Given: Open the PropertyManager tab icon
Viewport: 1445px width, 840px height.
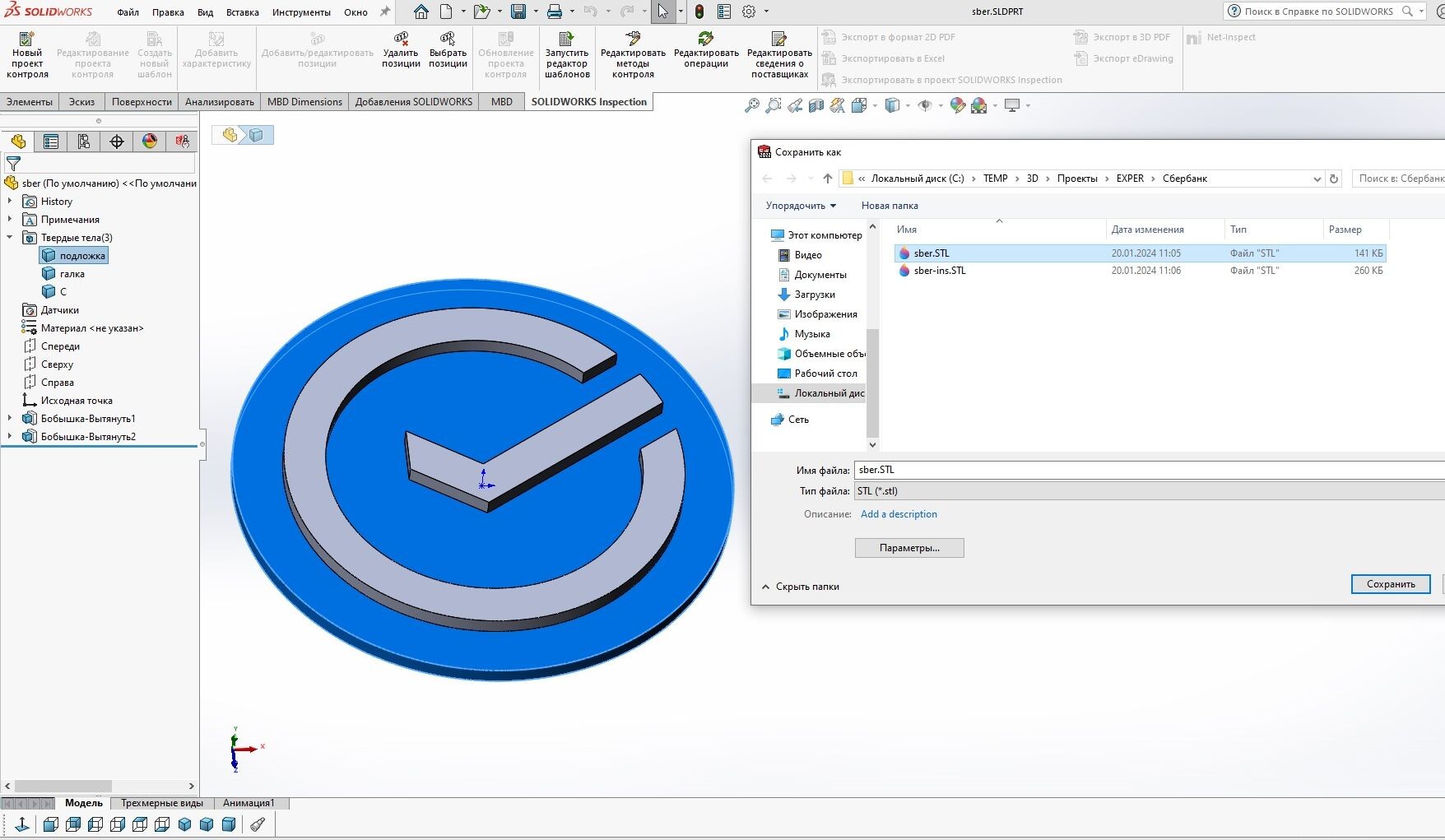Looking at the screenshot, I should point(51,142).
